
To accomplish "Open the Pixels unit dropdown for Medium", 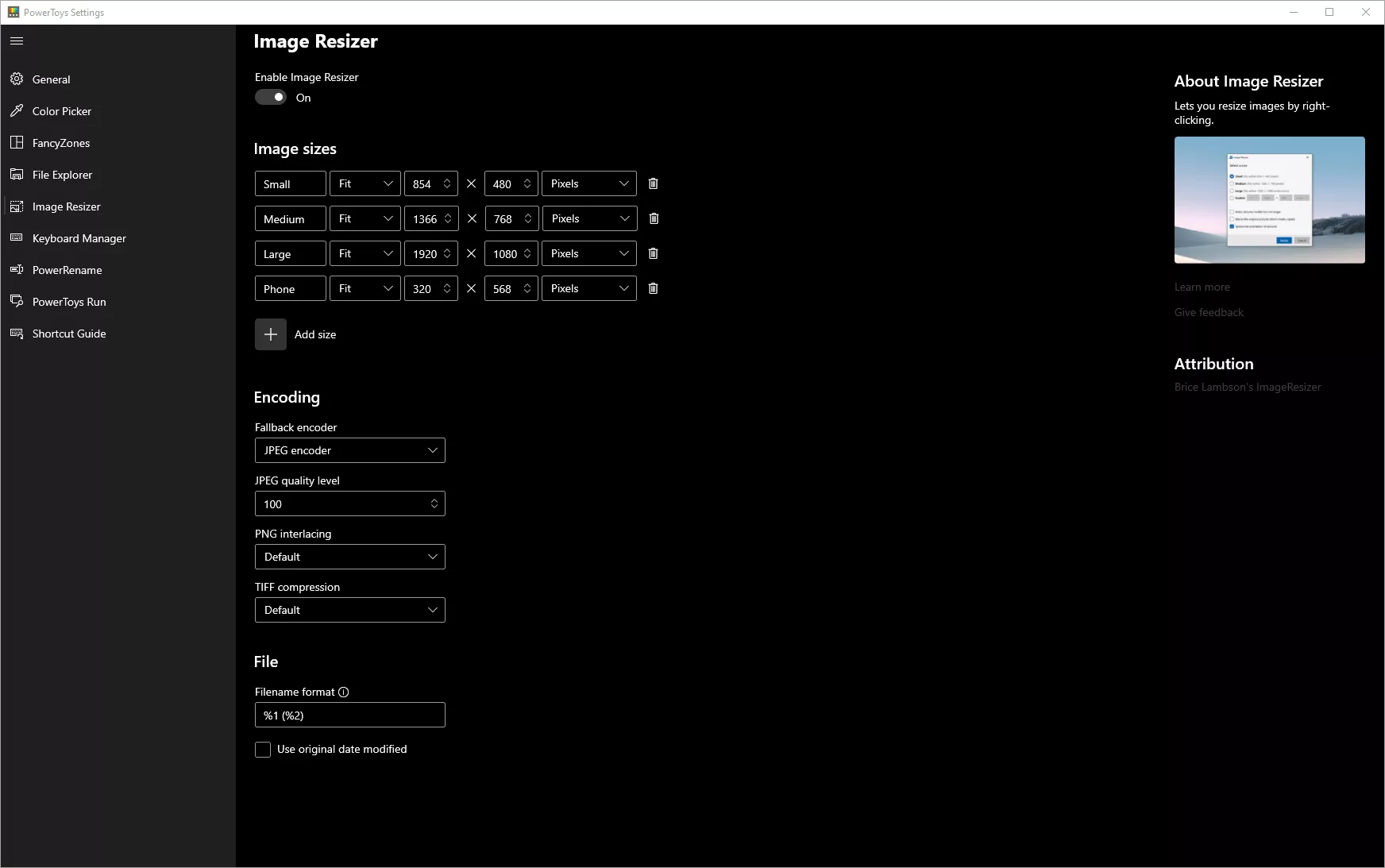I will [x=589, y=218].
